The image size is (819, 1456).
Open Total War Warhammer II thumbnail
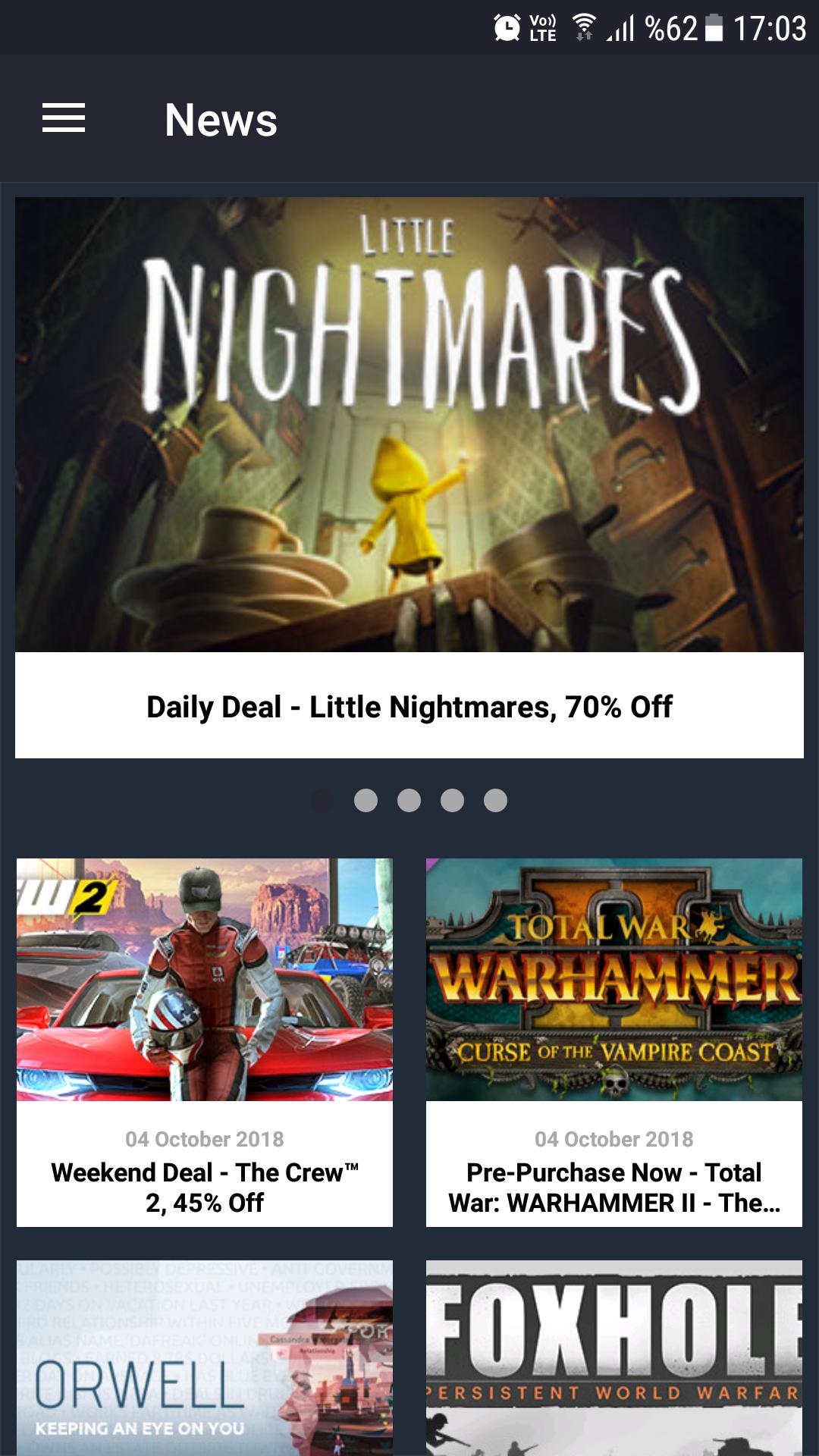614,980
